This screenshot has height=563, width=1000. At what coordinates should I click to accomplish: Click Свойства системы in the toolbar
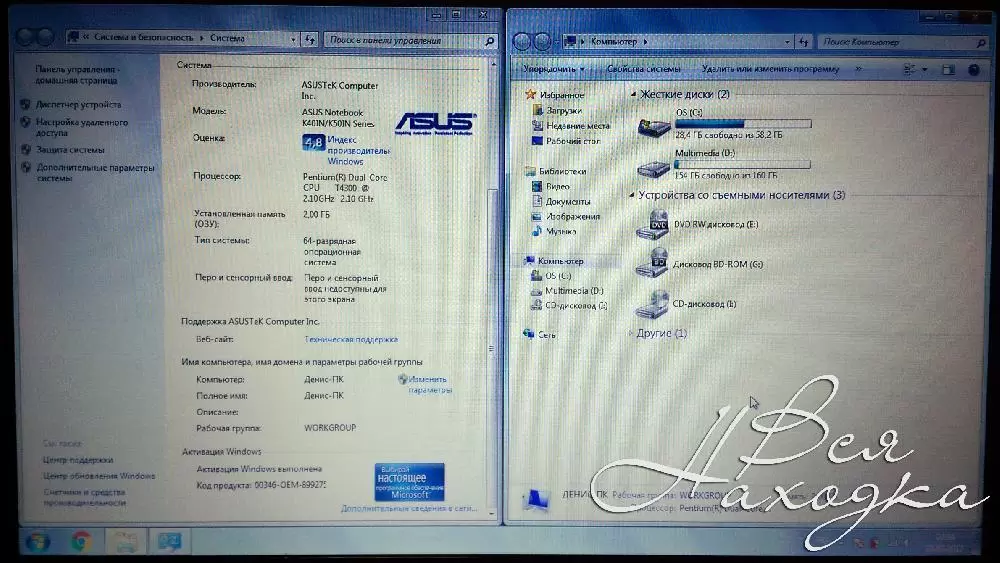point(643,70)
